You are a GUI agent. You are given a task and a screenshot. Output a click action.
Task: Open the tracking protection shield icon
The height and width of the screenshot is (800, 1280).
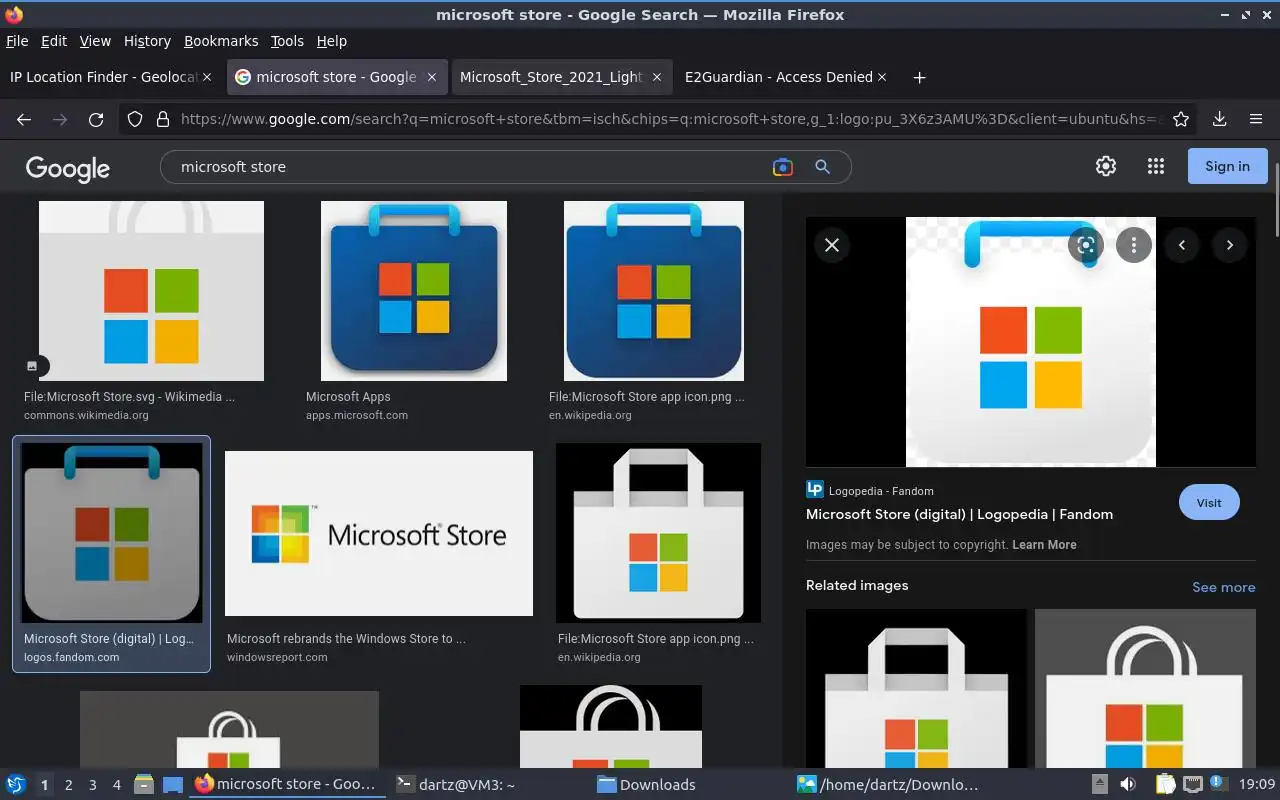[135, 119]
